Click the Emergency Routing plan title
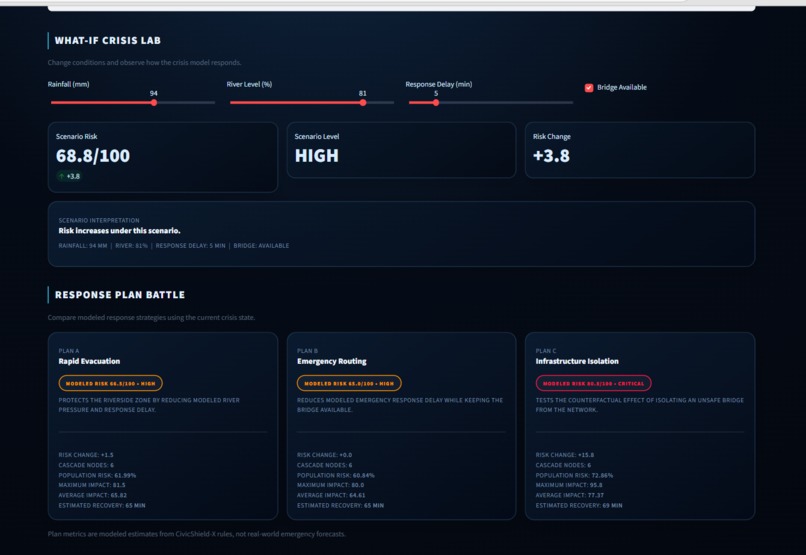The image size is (806, 555). [x=332, y=361]
